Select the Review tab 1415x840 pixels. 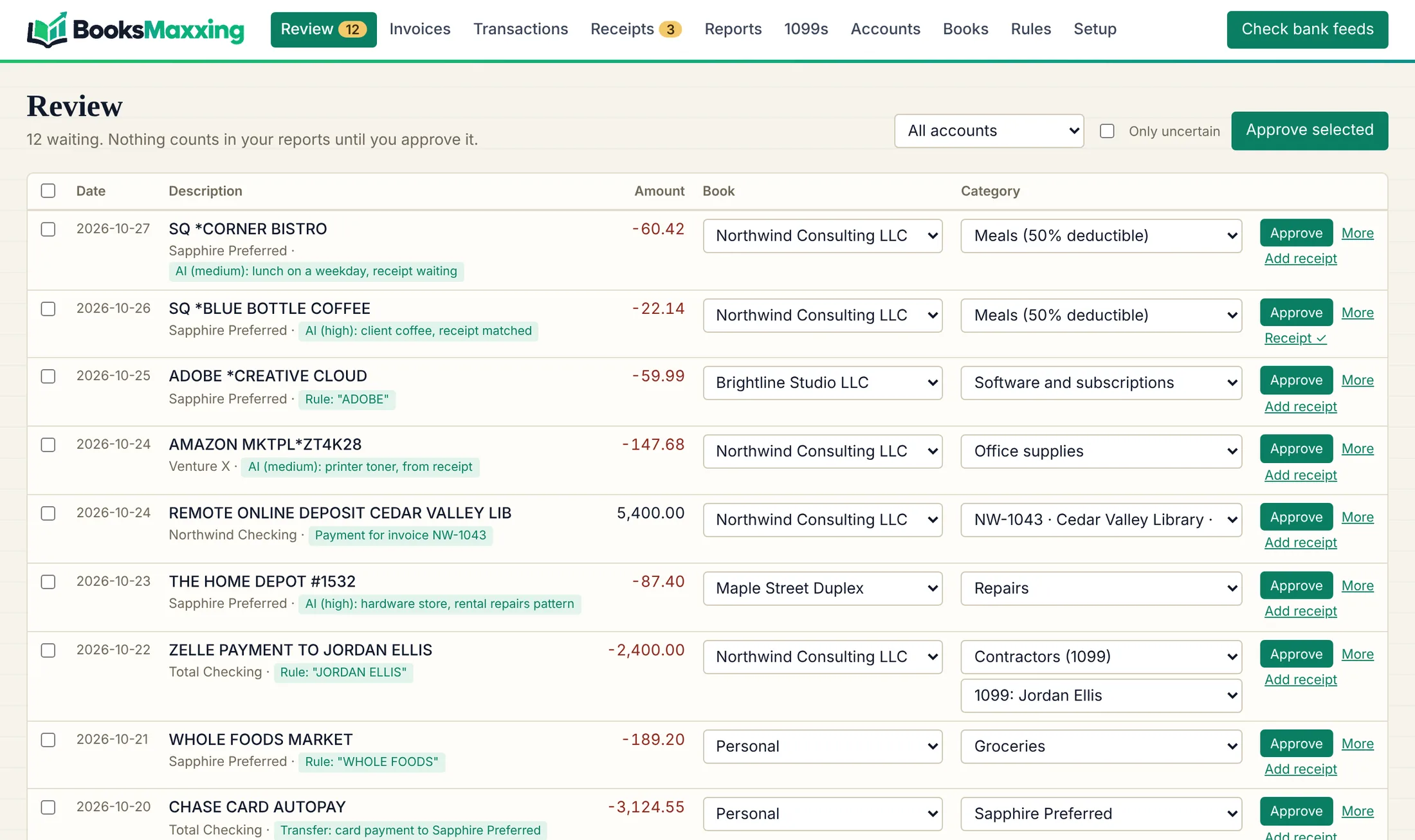point(324,30)
